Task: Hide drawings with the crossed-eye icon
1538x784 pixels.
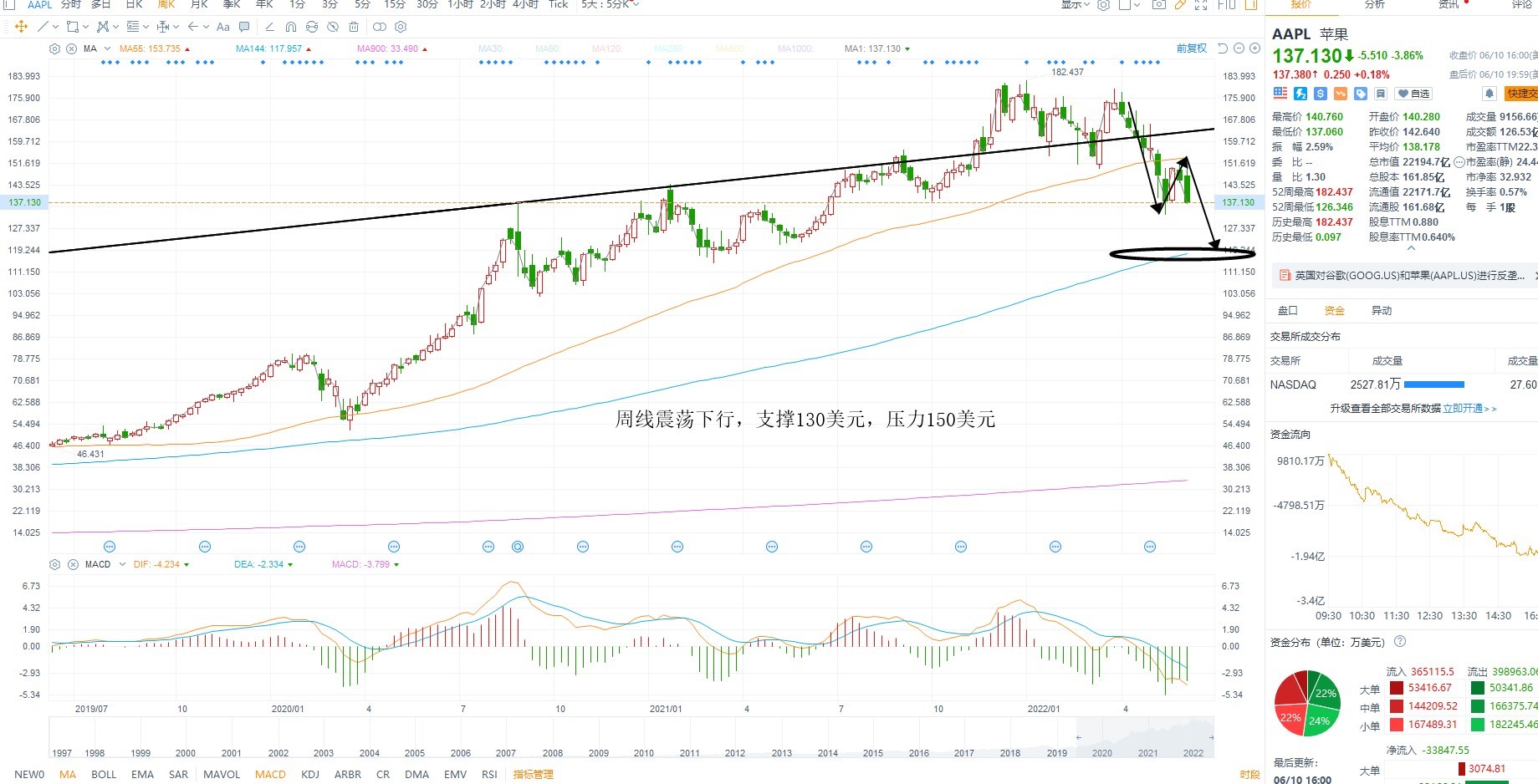Action: point(333,27)
